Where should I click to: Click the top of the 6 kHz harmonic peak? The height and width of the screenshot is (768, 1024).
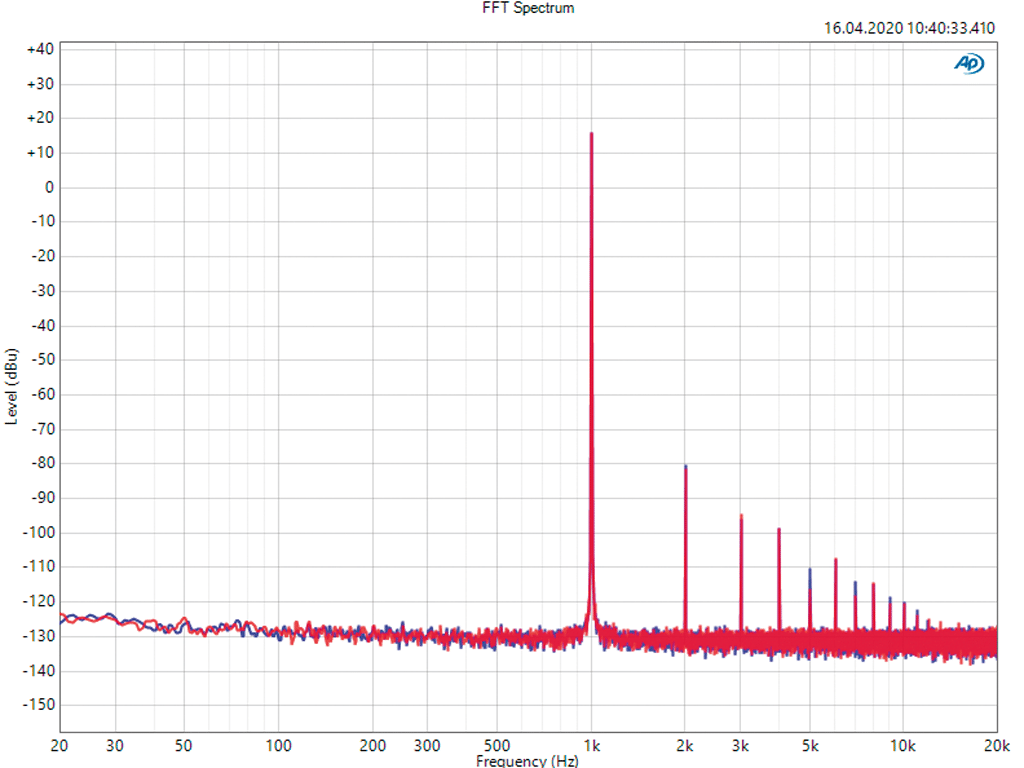[x=835, y=560]
